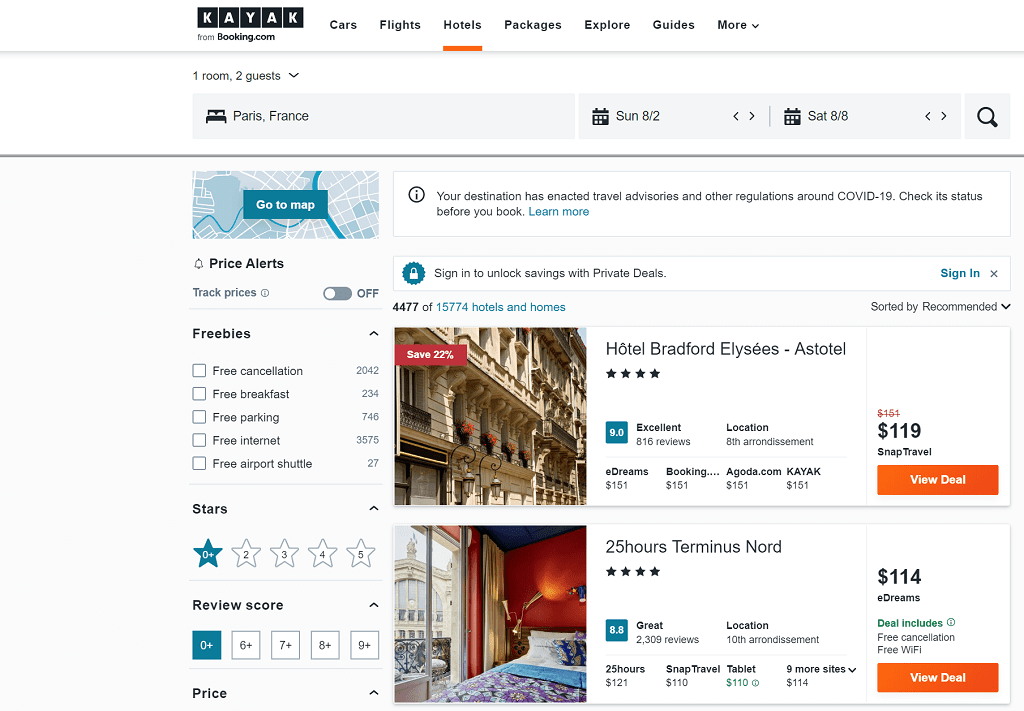Select the 7+ review score filter

click(x=285, y=645)
